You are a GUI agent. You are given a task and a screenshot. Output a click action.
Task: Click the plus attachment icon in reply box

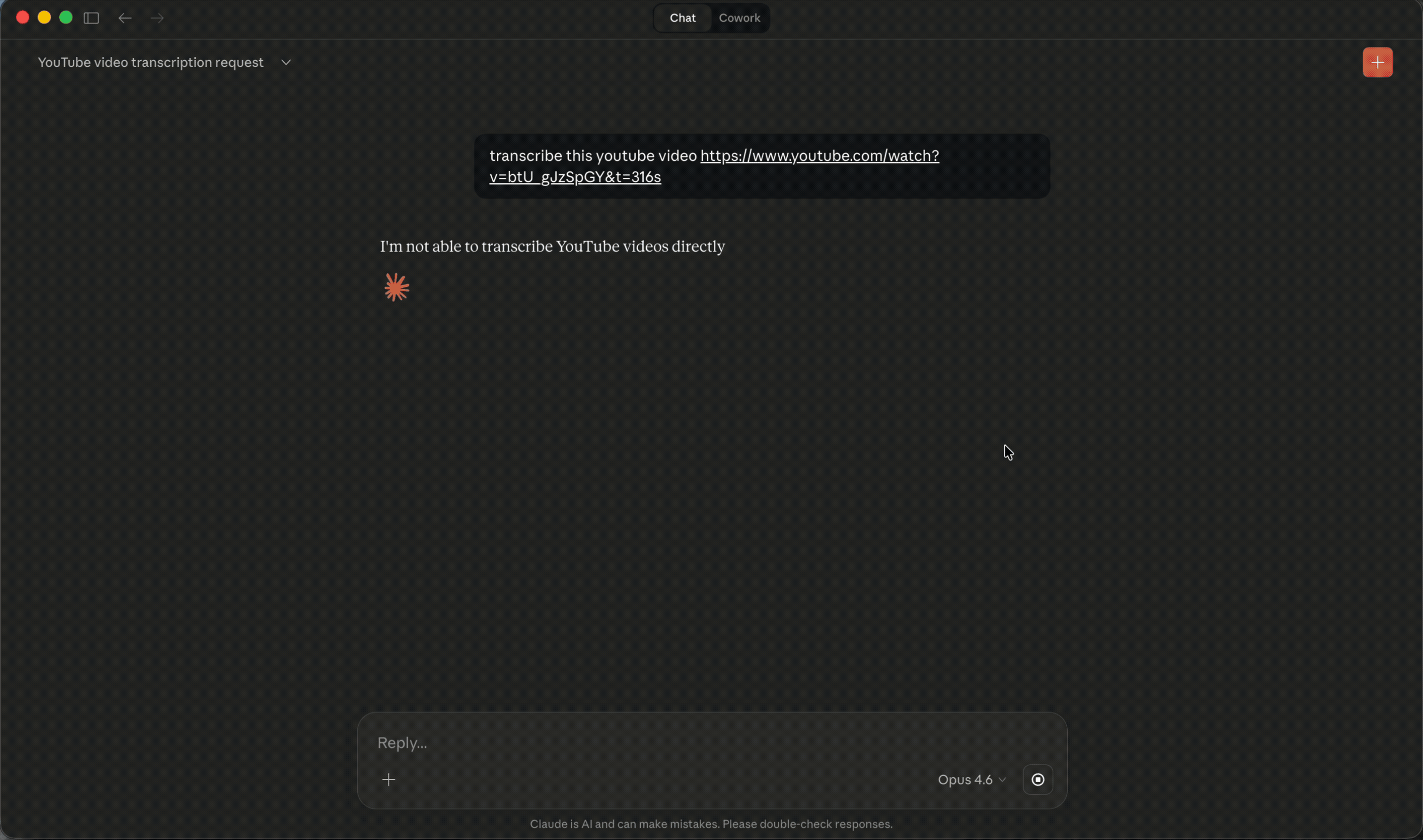point(388,779)
